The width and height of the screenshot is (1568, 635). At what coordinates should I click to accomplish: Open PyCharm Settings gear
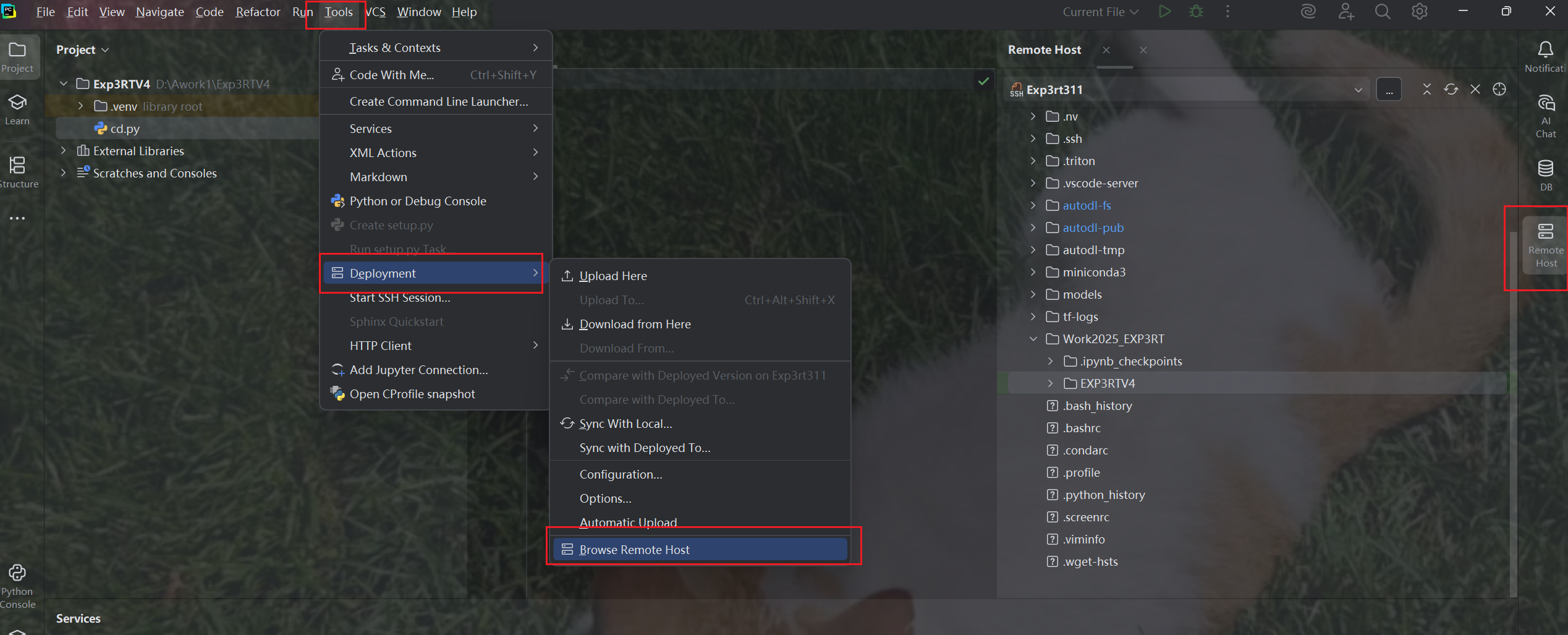tap(1419, 11)
